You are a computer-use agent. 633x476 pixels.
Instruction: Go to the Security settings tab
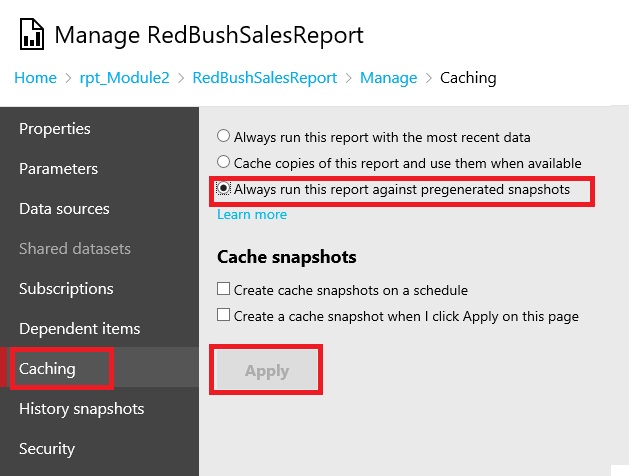[47, 449]
